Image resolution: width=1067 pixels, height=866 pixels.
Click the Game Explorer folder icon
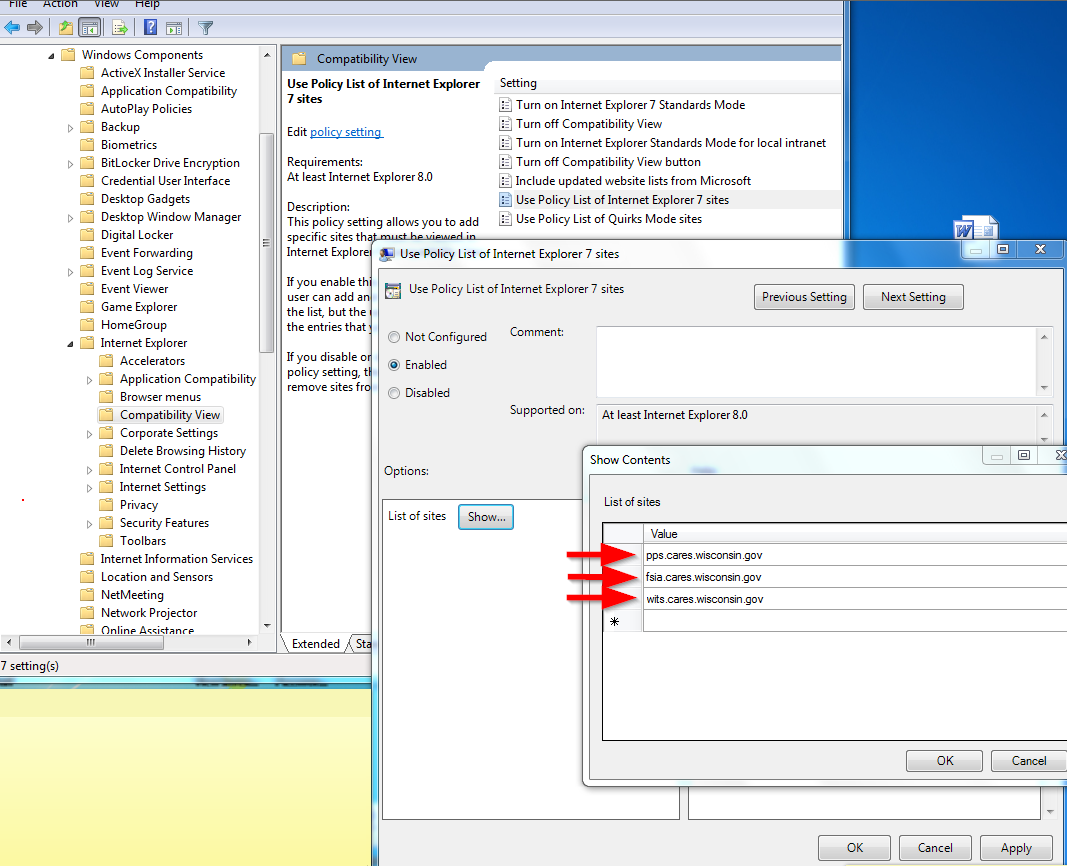pos(87,307)
